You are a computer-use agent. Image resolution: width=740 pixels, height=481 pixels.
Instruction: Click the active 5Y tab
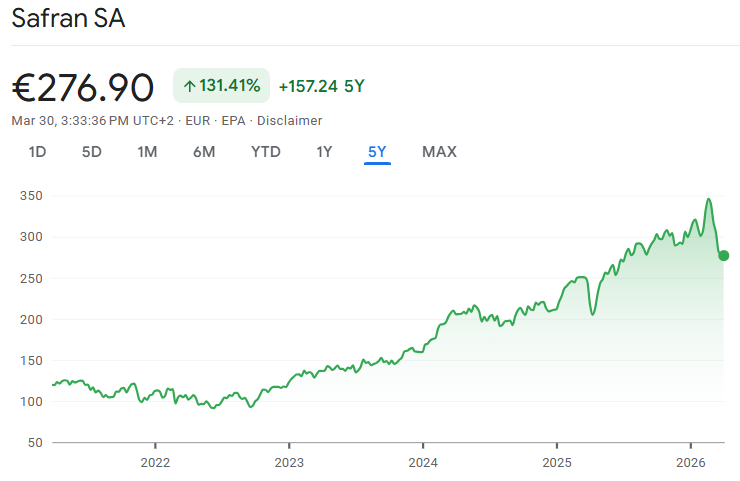point(377,152)
